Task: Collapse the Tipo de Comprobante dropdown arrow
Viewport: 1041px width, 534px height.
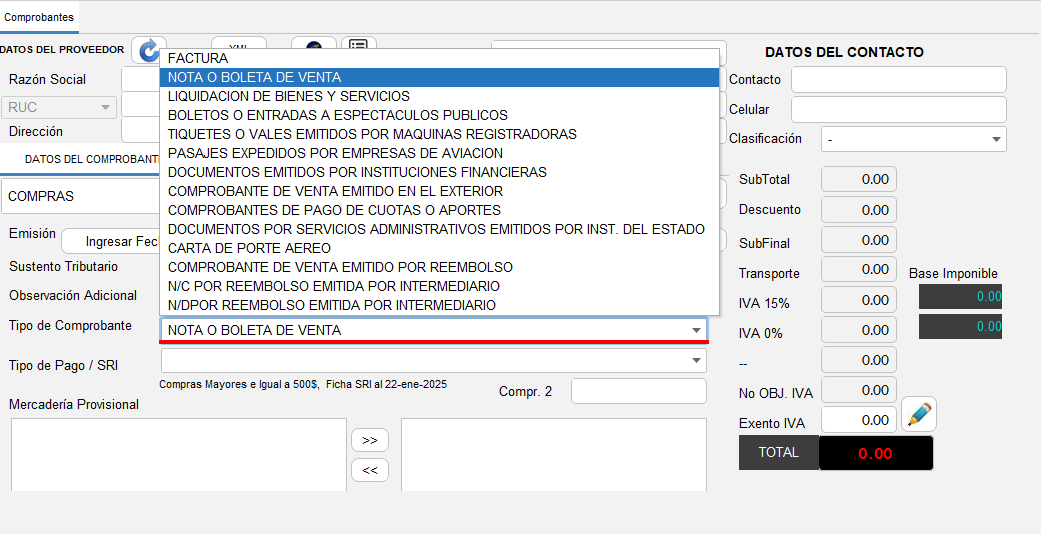Action: tap(695, 330)
